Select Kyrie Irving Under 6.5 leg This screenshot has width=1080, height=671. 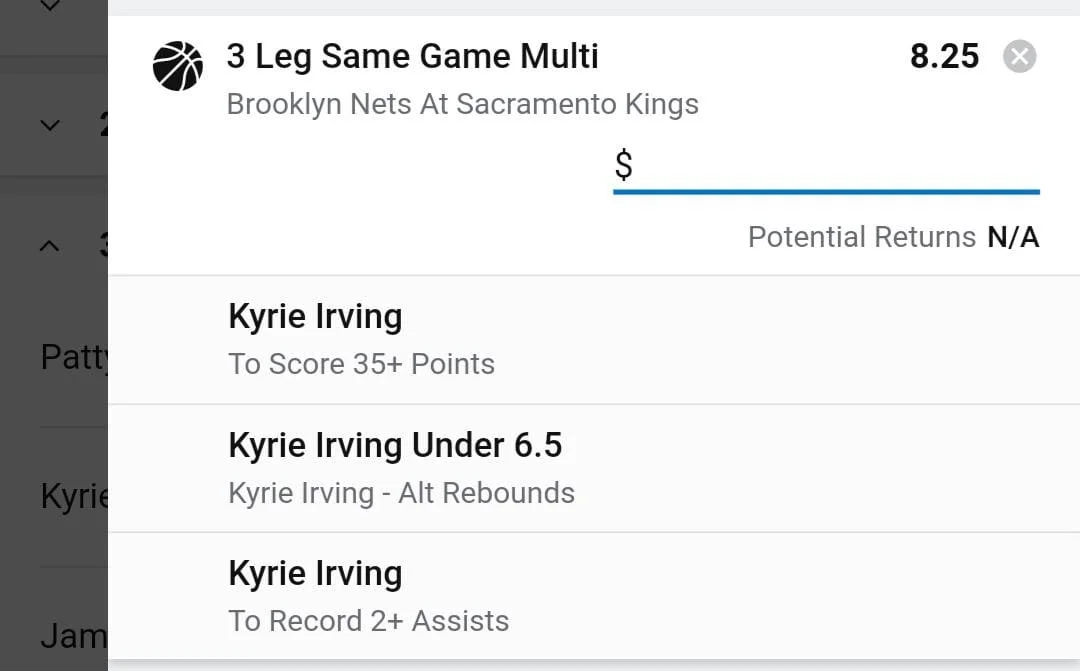coord(594,468)
